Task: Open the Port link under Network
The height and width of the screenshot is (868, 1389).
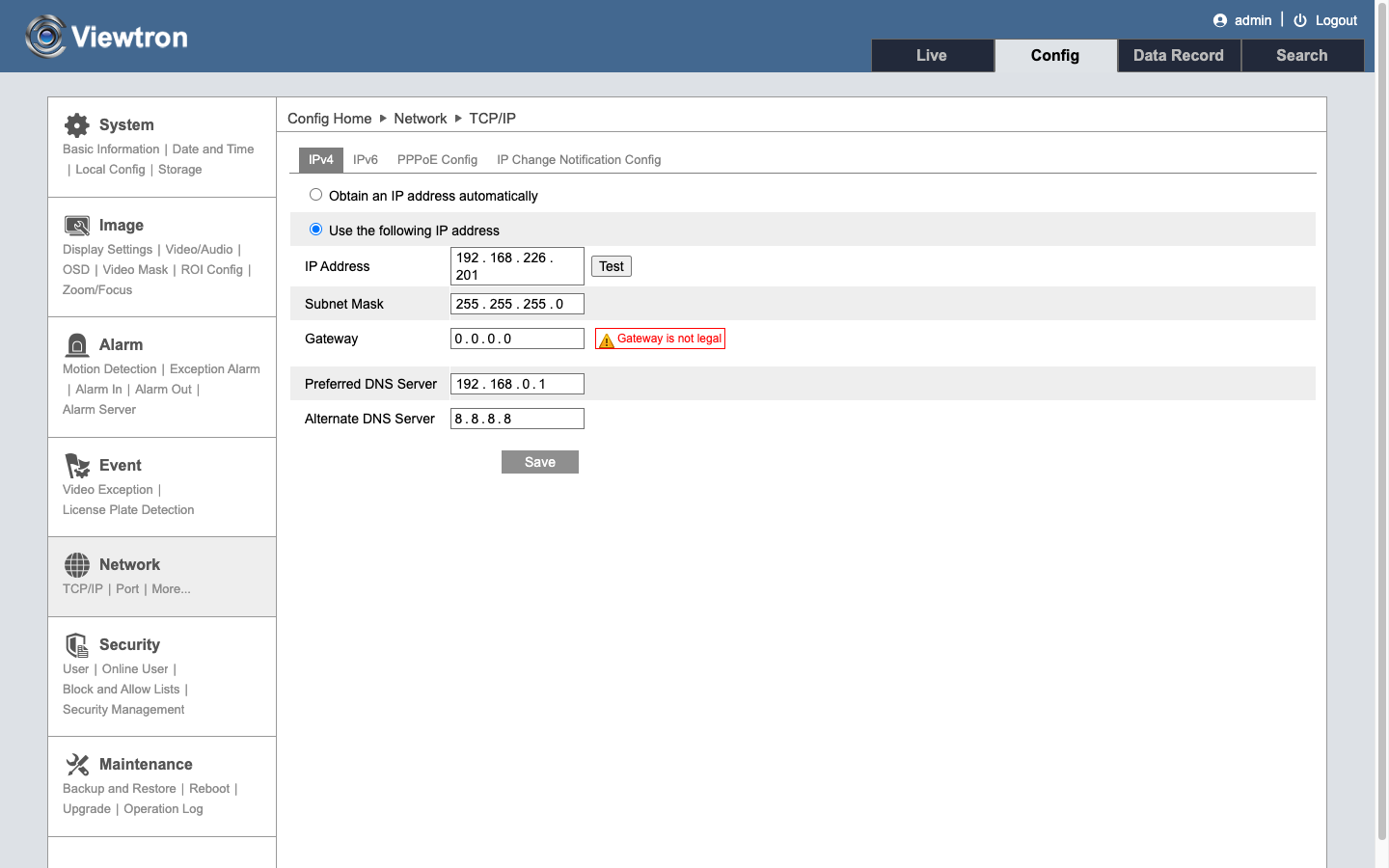Action: (x=127, y=589)
